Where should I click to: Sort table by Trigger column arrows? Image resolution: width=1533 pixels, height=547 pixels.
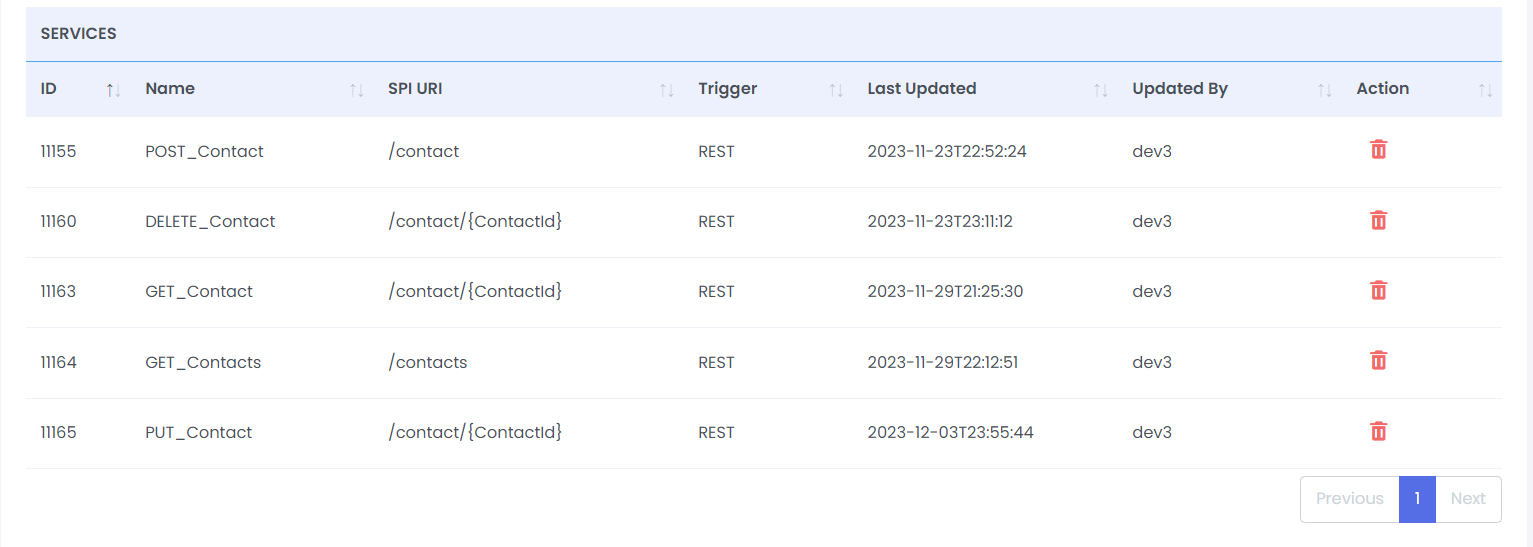[836, 90]
